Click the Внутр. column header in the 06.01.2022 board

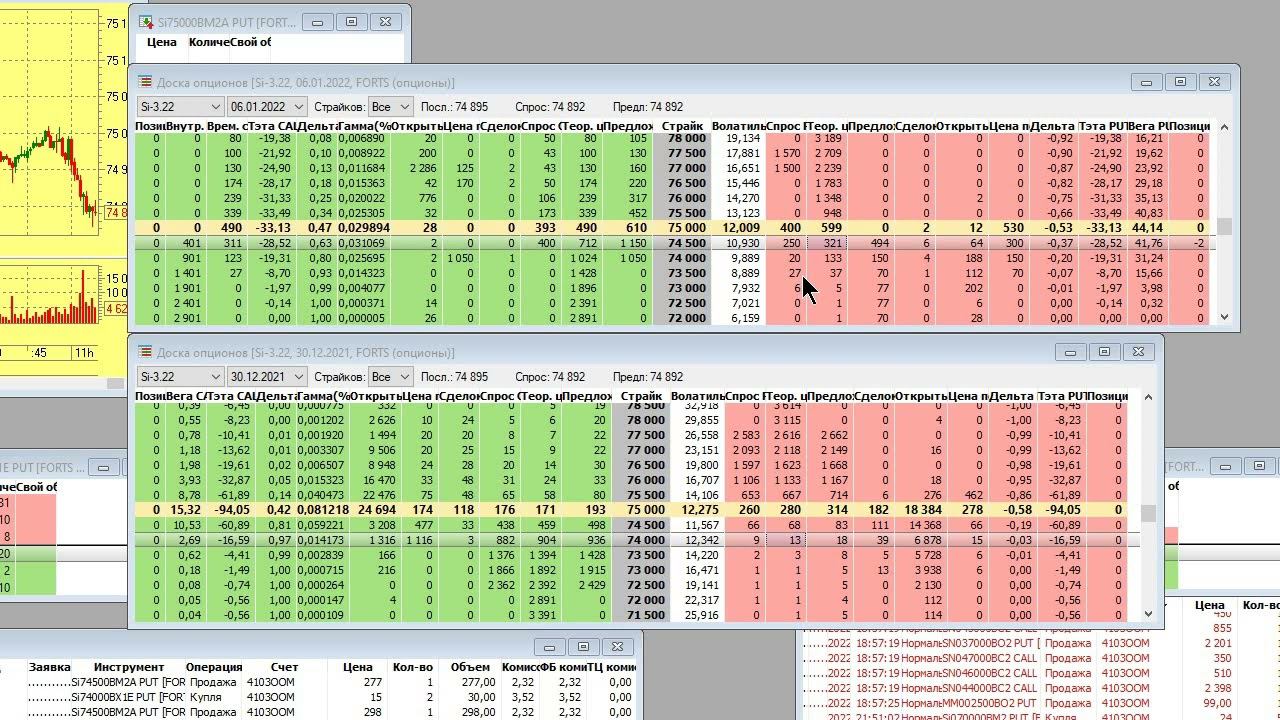pos(185,126)
